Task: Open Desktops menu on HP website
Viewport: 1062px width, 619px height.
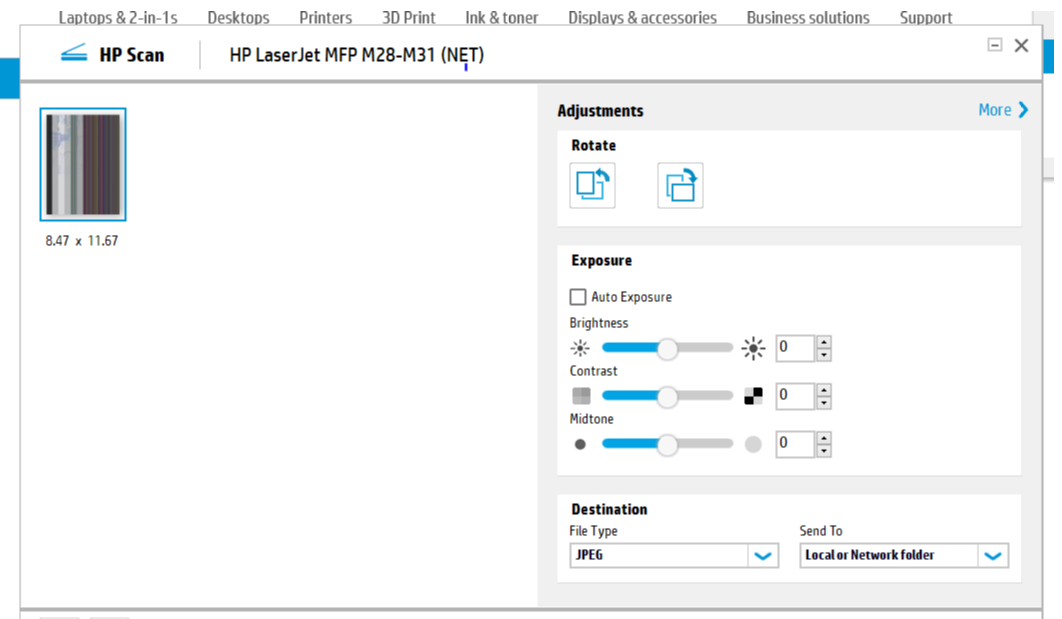Action: [x=238, y=18]
